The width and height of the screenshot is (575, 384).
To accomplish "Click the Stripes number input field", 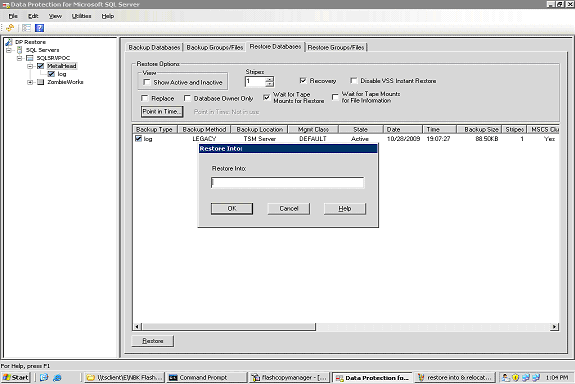I will point(255,81).
